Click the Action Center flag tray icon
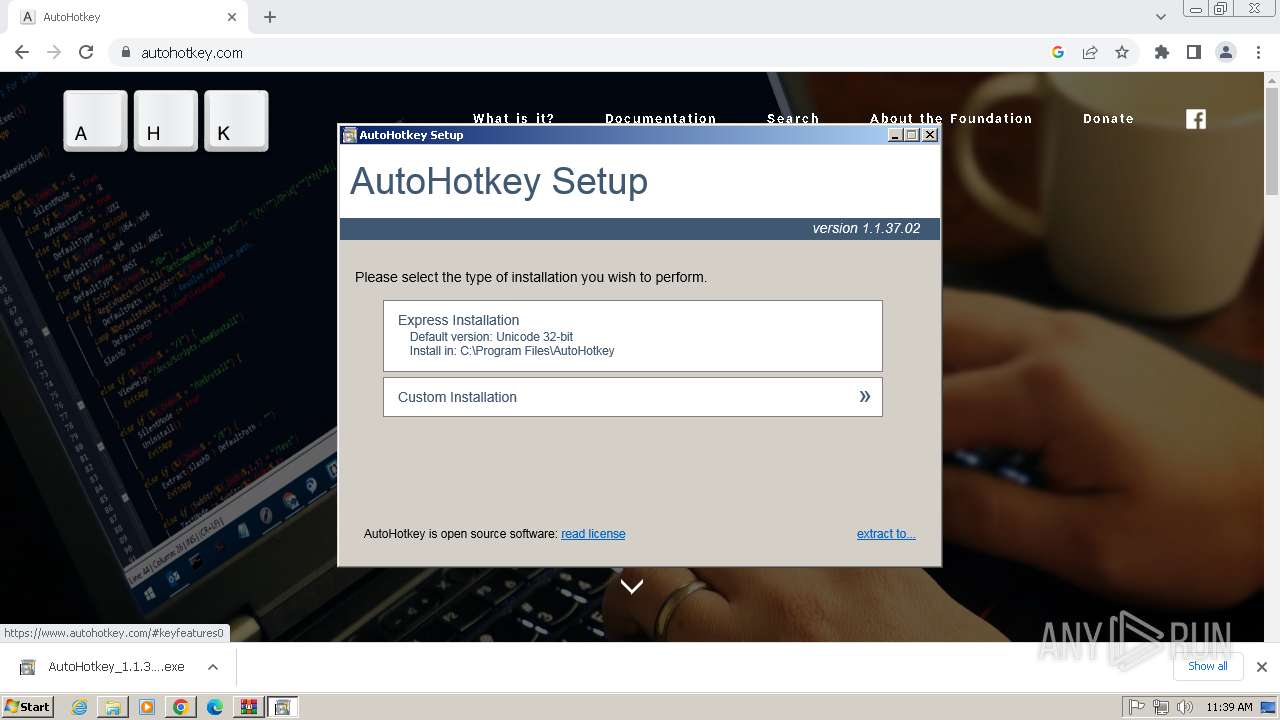The height and width of the screenshot is (720, 1280). 1137,707
